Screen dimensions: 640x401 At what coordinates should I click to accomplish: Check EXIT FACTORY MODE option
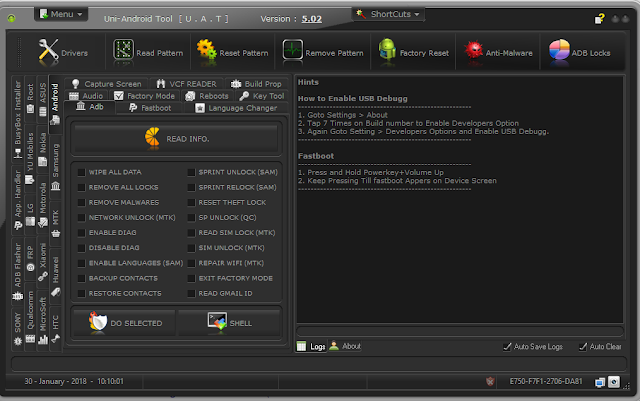[x=191, y=278]
